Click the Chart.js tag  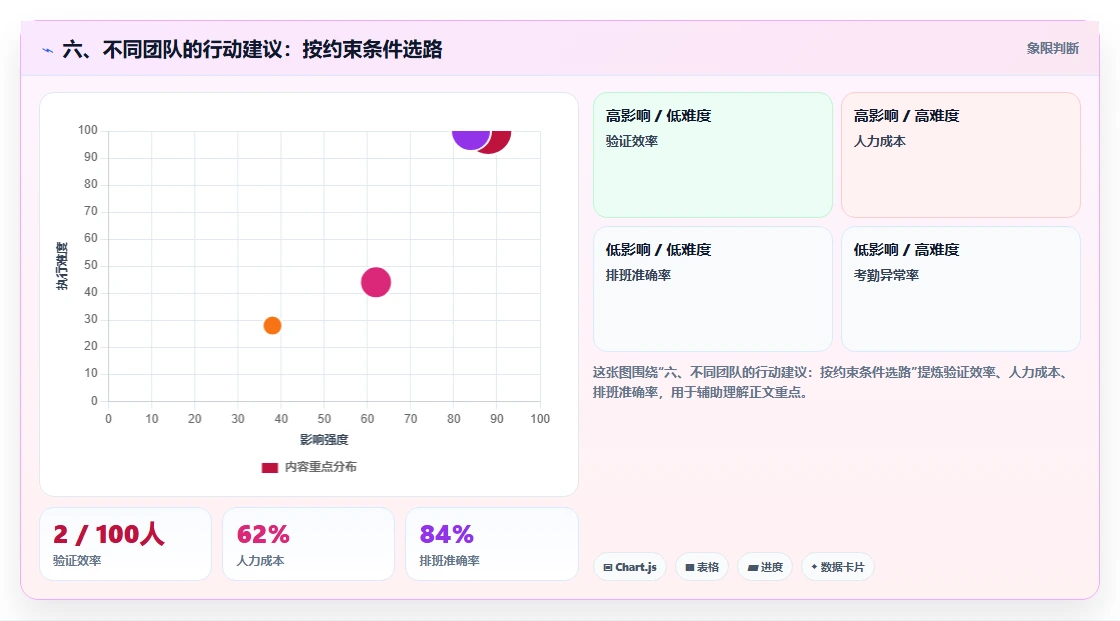630,567
